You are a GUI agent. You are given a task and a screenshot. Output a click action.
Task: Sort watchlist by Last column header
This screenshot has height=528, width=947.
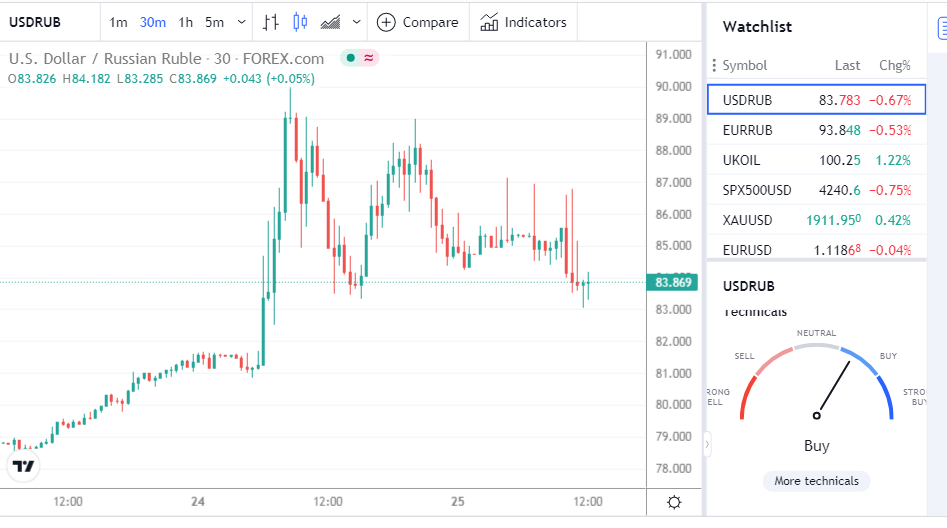847,65
